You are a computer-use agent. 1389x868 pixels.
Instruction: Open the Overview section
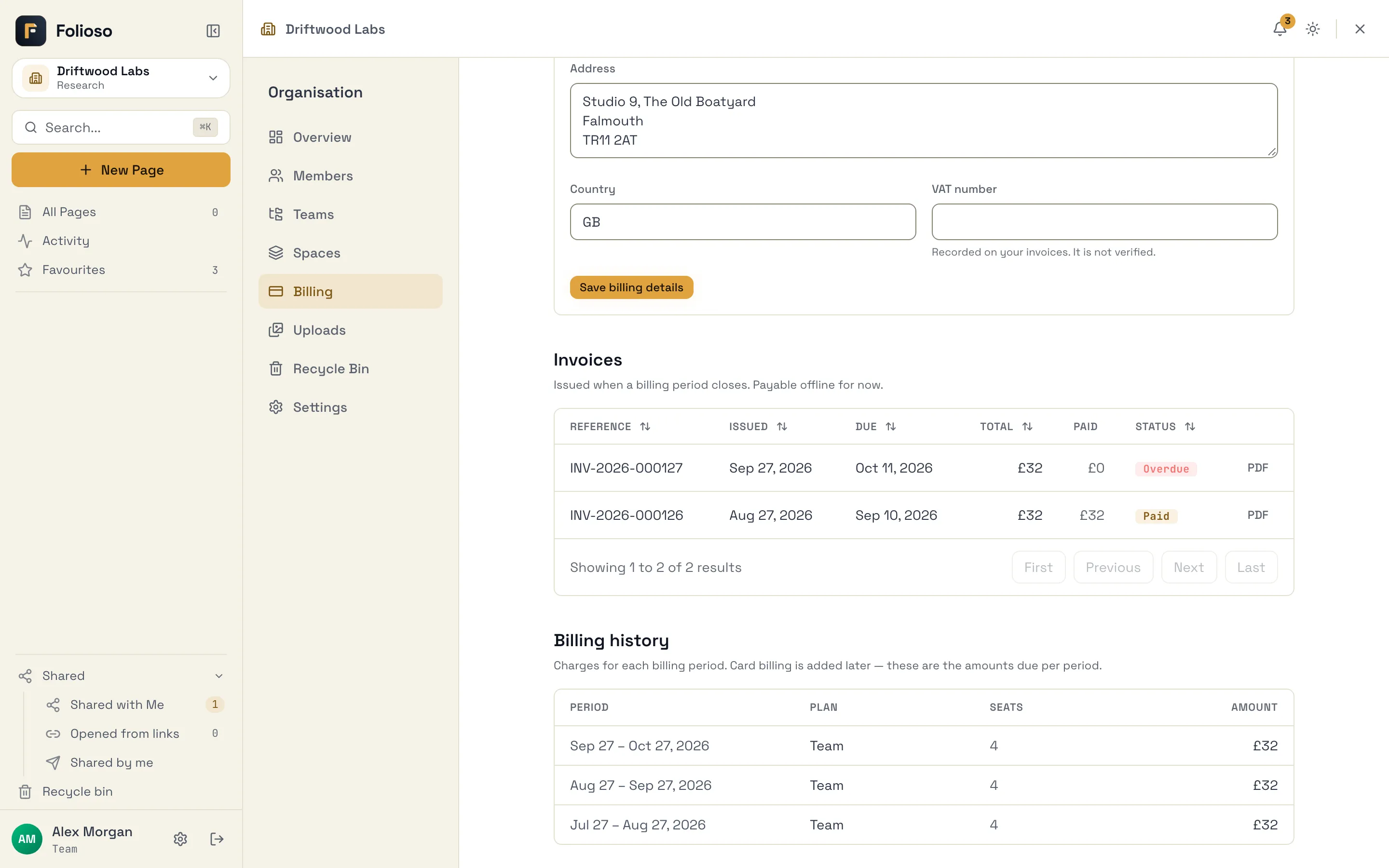tap(350, 137)
